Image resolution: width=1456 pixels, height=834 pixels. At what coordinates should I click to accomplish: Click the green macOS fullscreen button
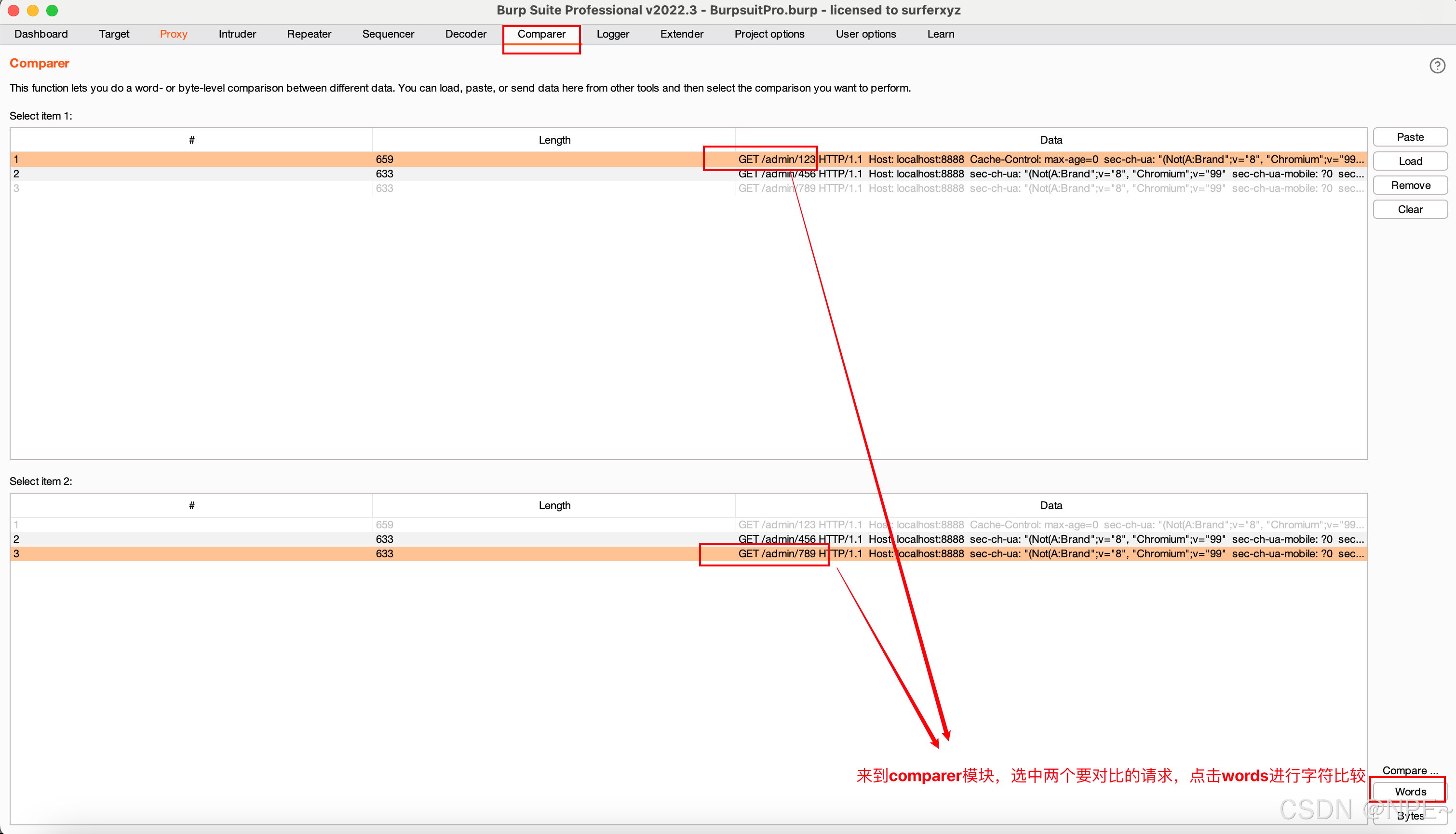tap(52, 10)
